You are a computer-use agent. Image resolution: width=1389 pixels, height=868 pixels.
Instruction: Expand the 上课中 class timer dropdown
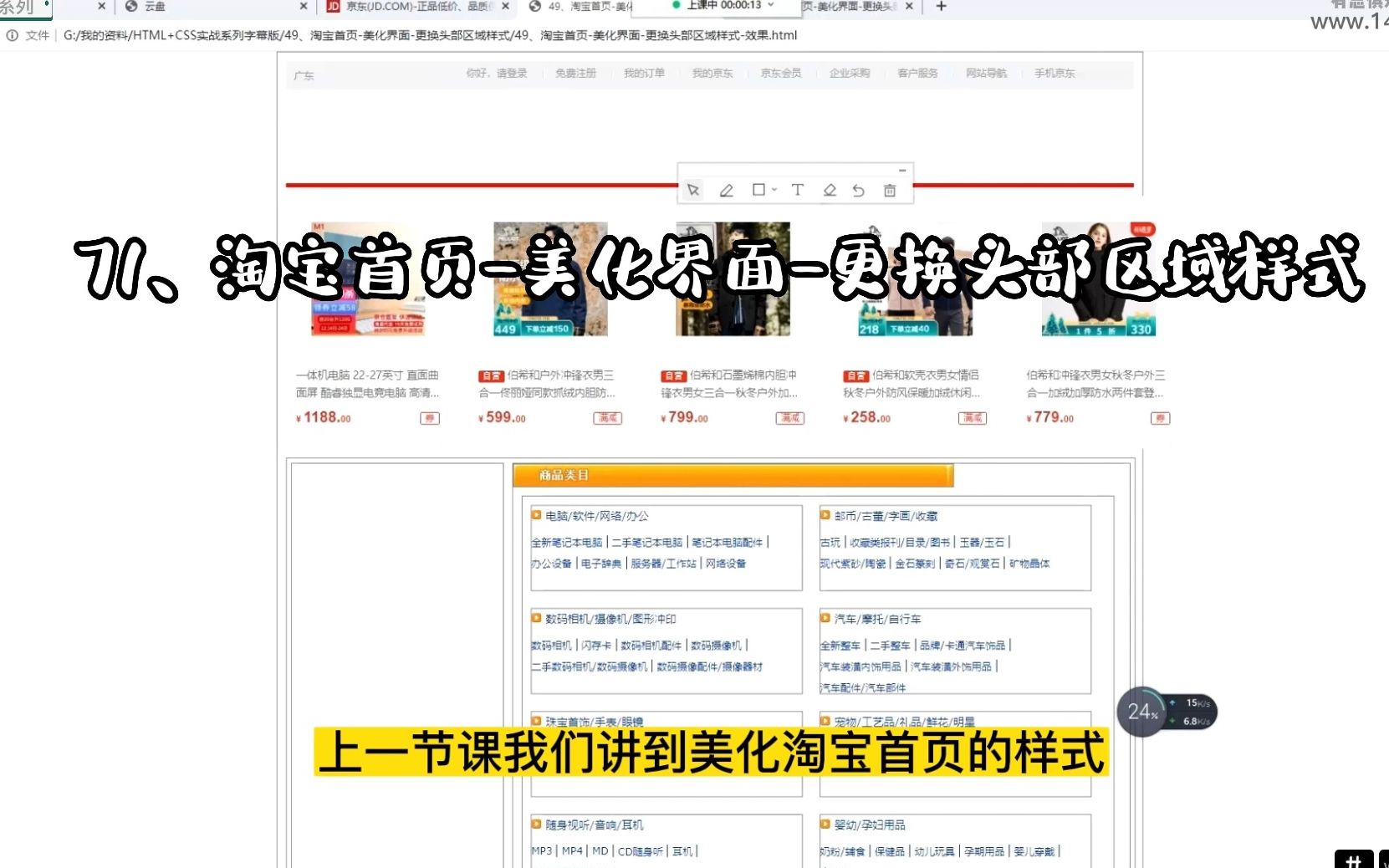pos(771,5)
